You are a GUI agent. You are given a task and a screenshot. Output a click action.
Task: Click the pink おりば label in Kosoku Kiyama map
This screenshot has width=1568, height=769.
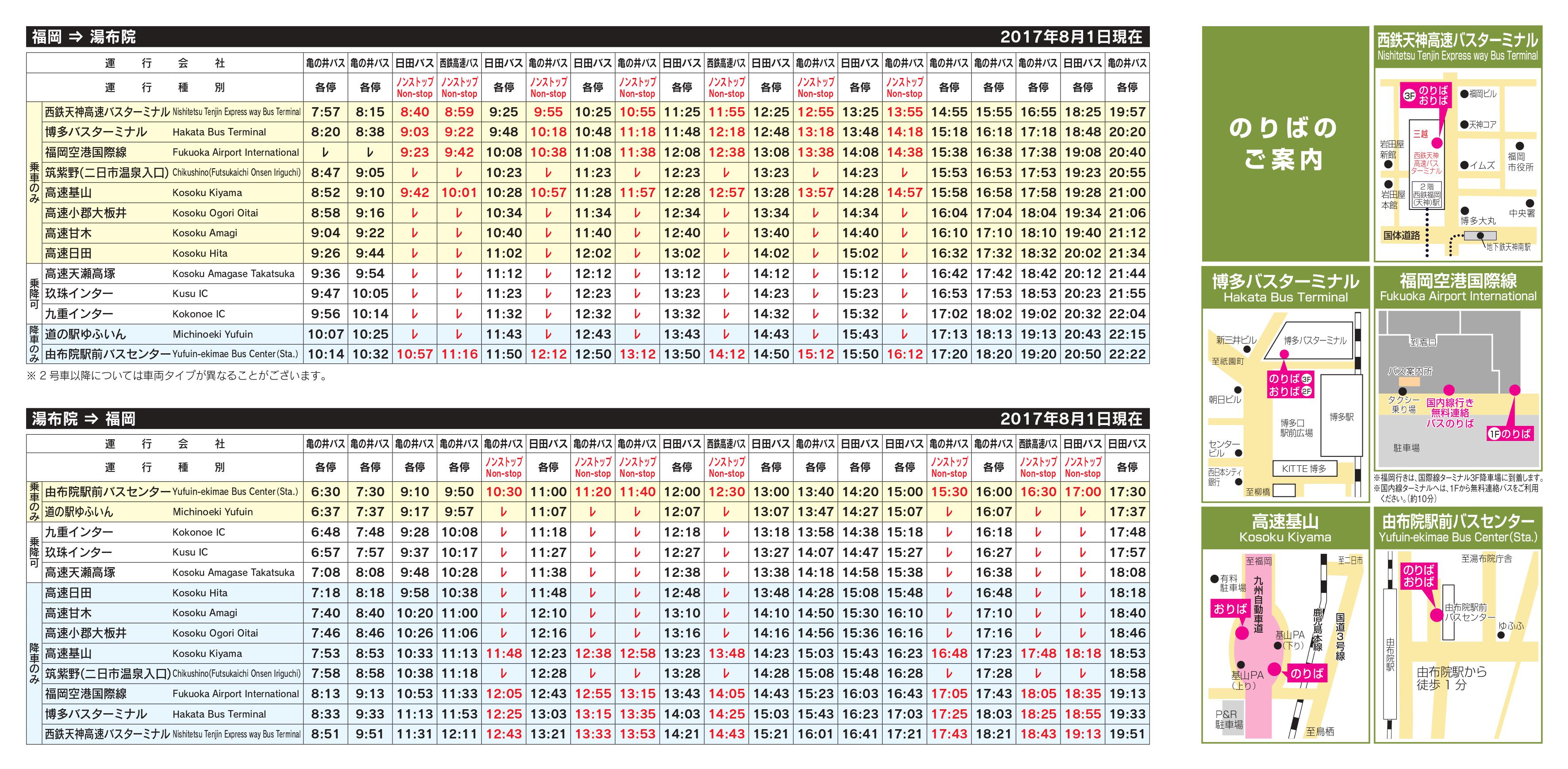pyautogui.click(x=1231, y=608)
